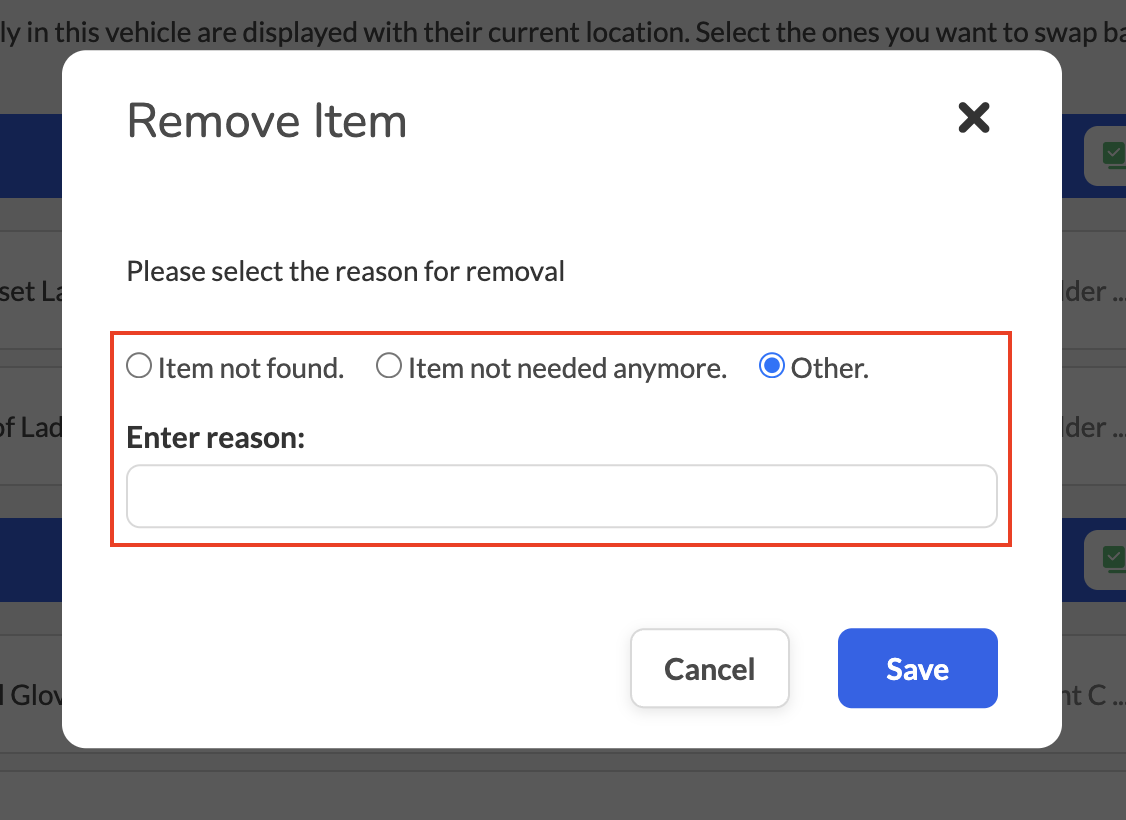Click the partially hidden 'set La' row
Viewport: 1126px width, 820px height.
coord(31,291)
